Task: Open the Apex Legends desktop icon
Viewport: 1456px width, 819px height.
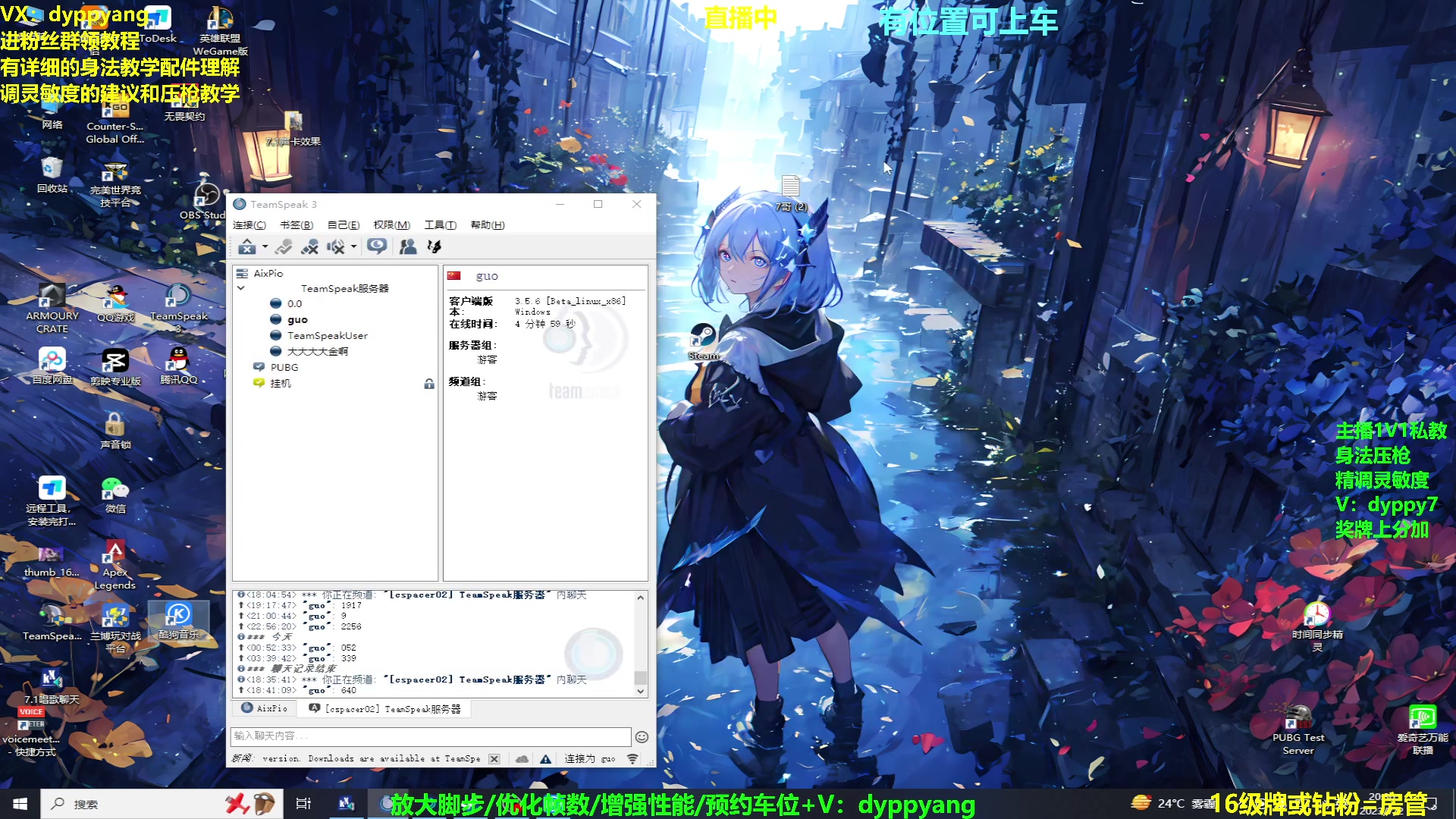Action: (115, 565)
